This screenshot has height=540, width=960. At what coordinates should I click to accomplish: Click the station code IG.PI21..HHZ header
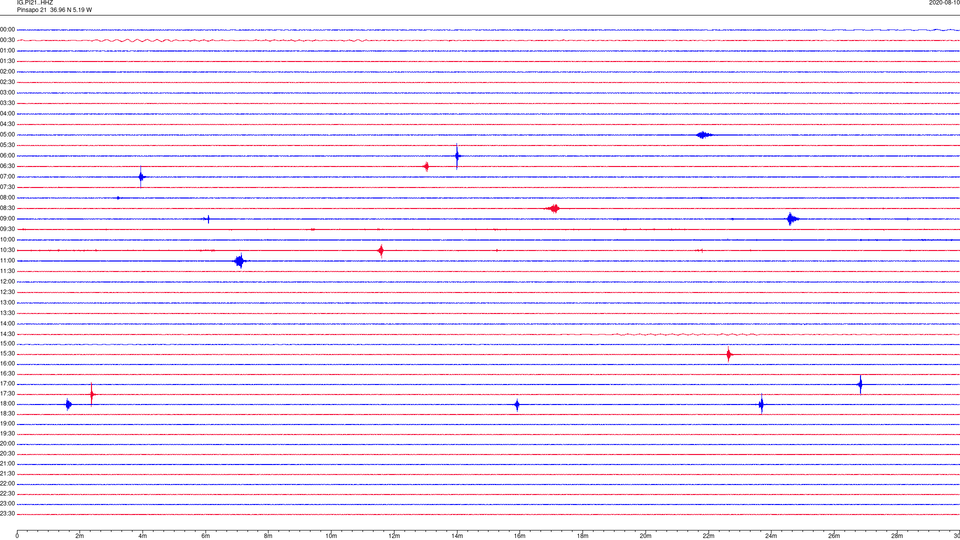35,2
